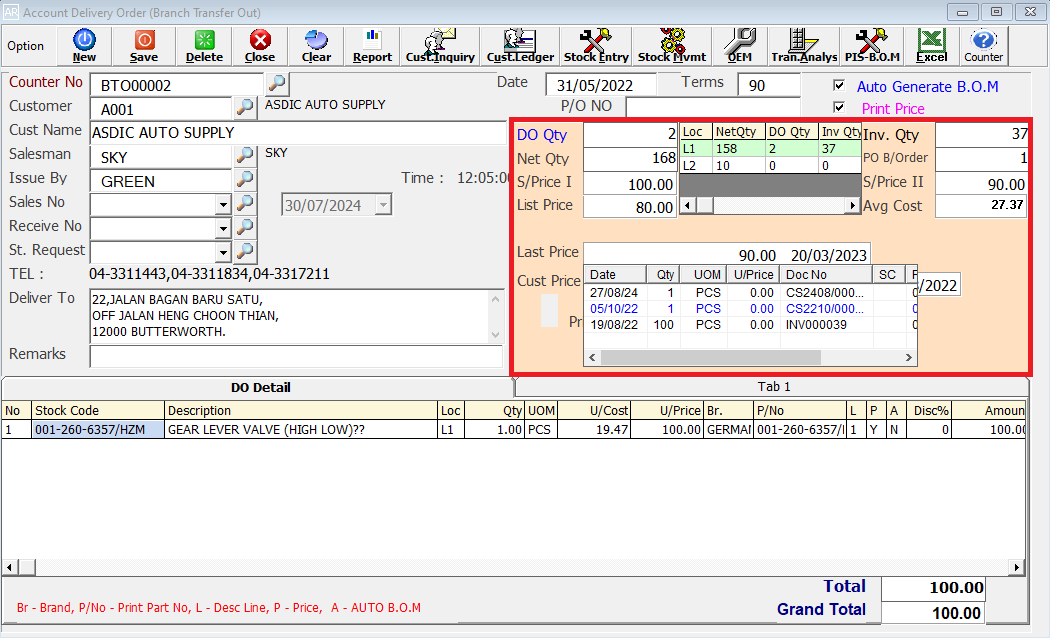Click the U/Cost column header
The image size is (1050, 638).
[594, 410]
